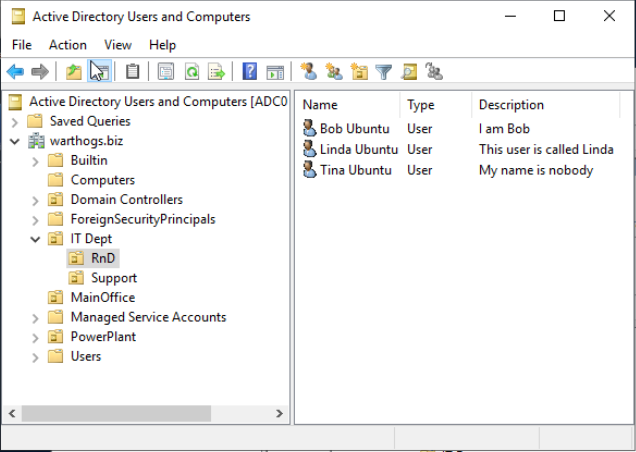636x452 pixels.
Task: Select the Users tree label
Action: [x=86, y=356]
